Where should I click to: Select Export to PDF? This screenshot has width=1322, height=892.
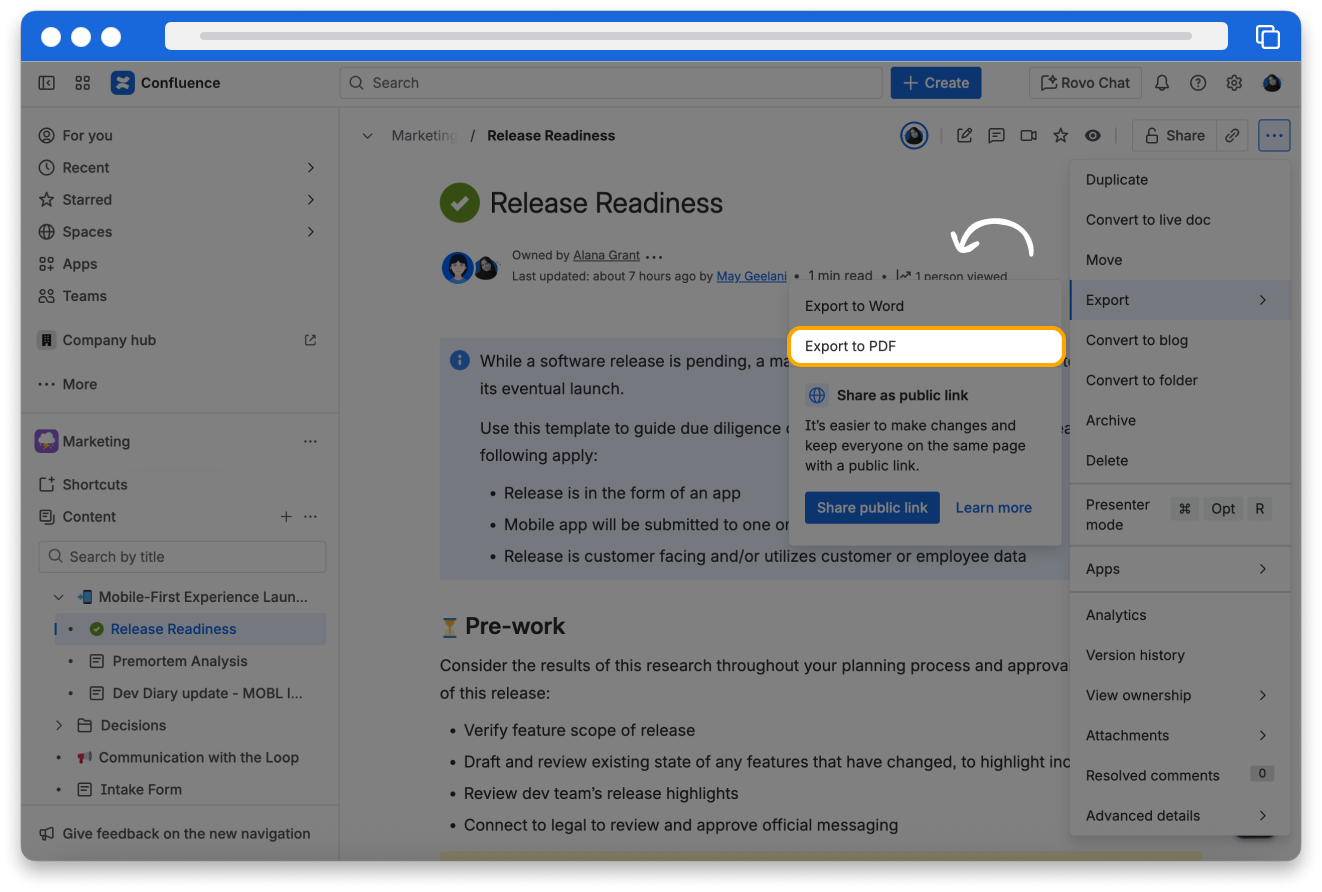coord(925,346)
